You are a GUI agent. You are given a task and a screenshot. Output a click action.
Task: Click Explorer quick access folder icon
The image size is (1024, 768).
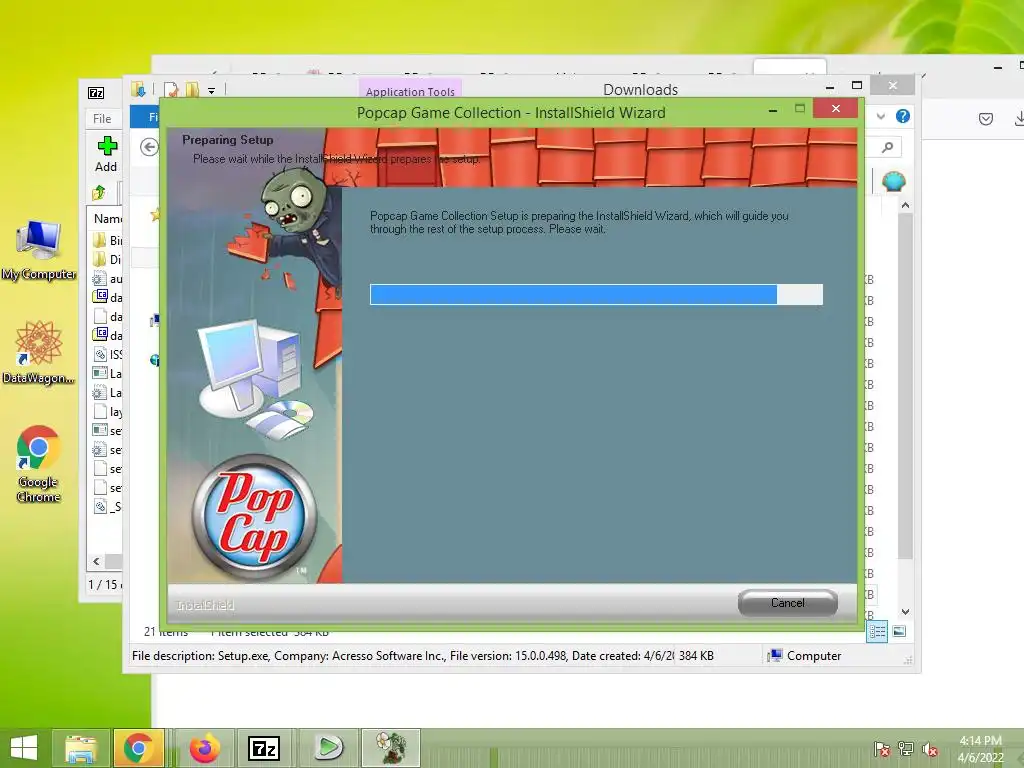coord(138,89)
